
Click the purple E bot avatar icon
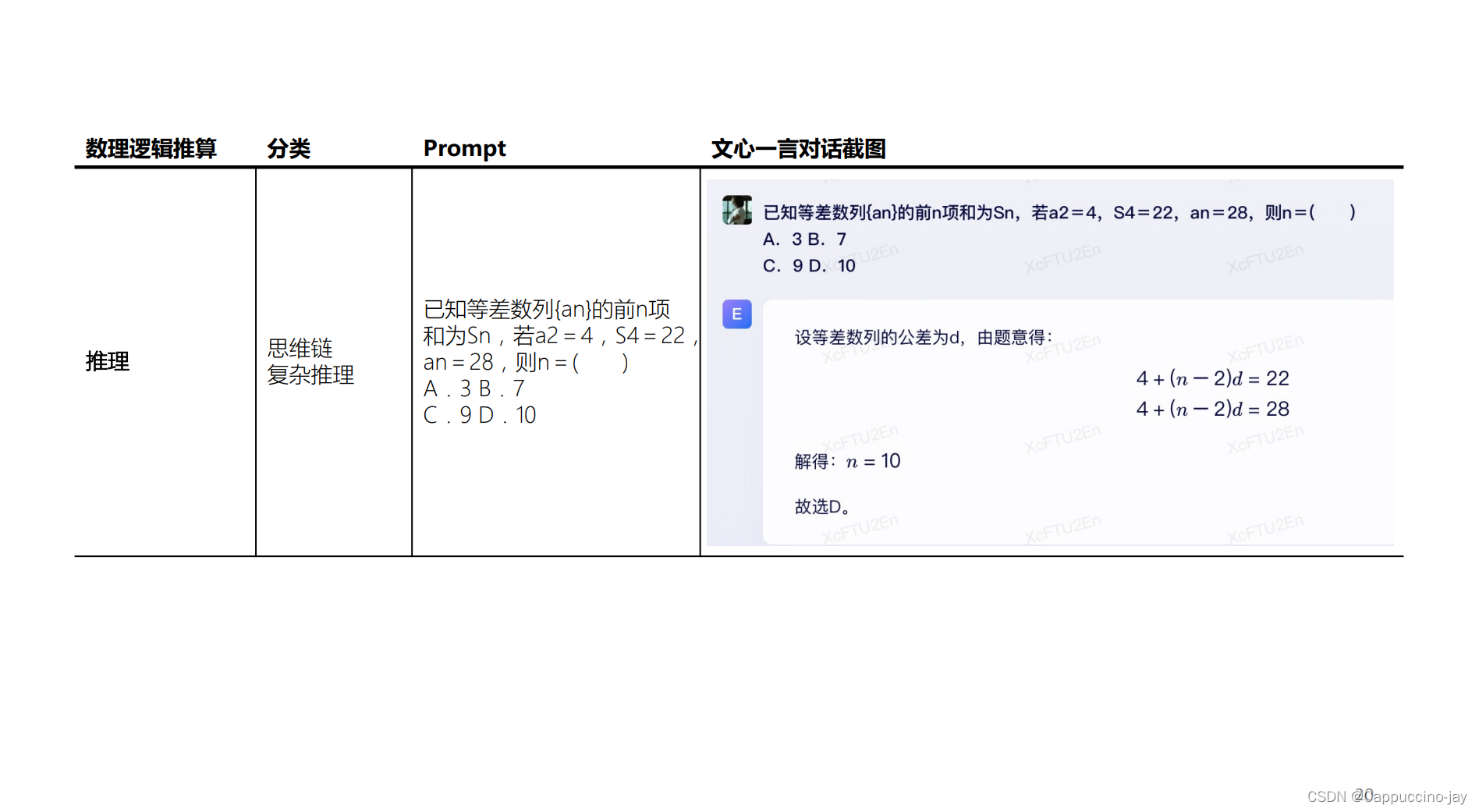[x=736, y=314]
